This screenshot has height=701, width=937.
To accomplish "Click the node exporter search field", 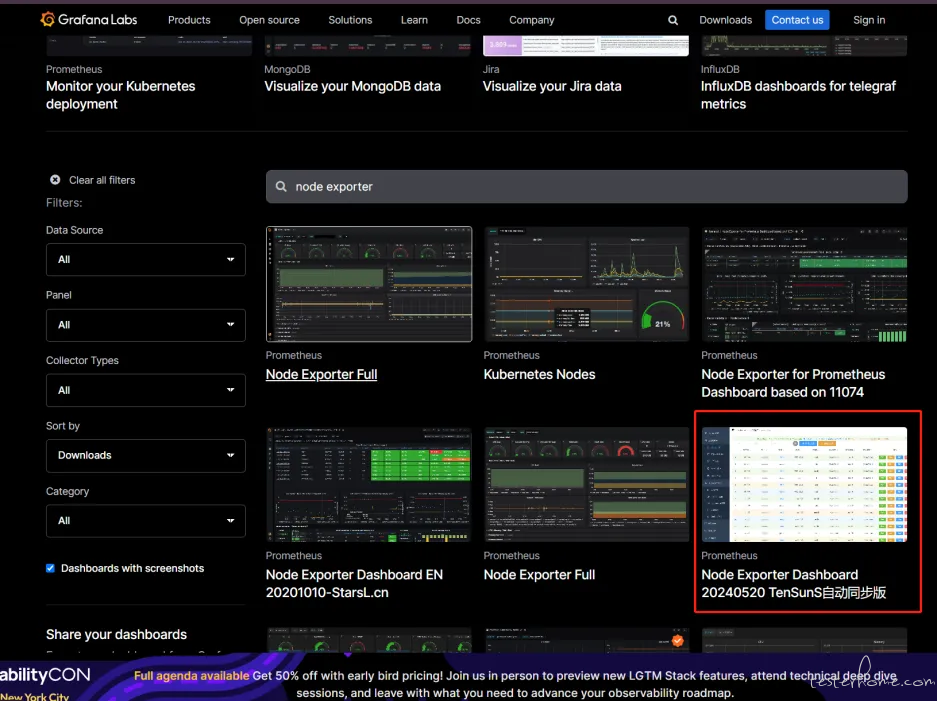I will pyautogui.click(x=586, y=186).
